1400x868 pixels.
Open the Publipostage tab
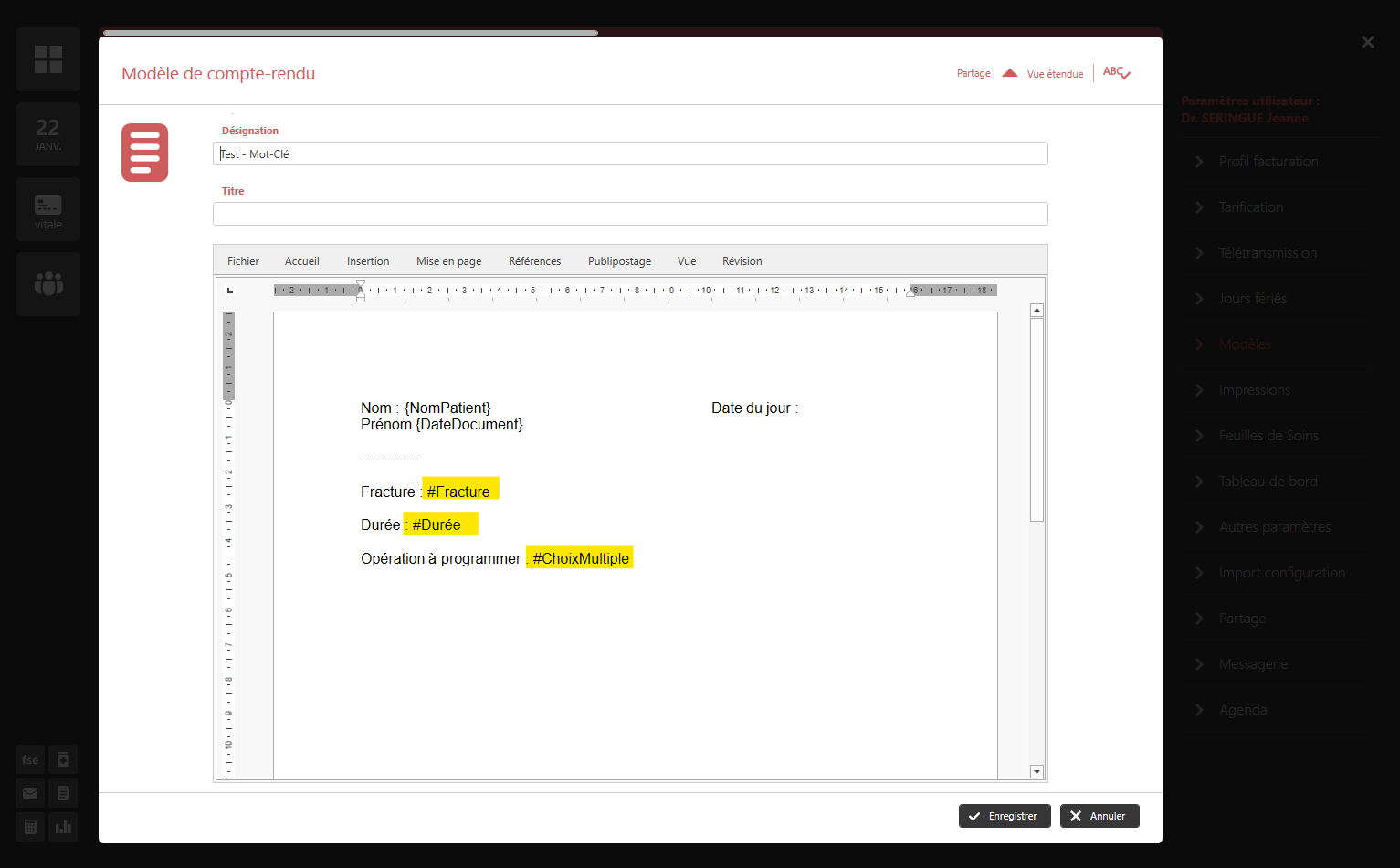(619, 261)
